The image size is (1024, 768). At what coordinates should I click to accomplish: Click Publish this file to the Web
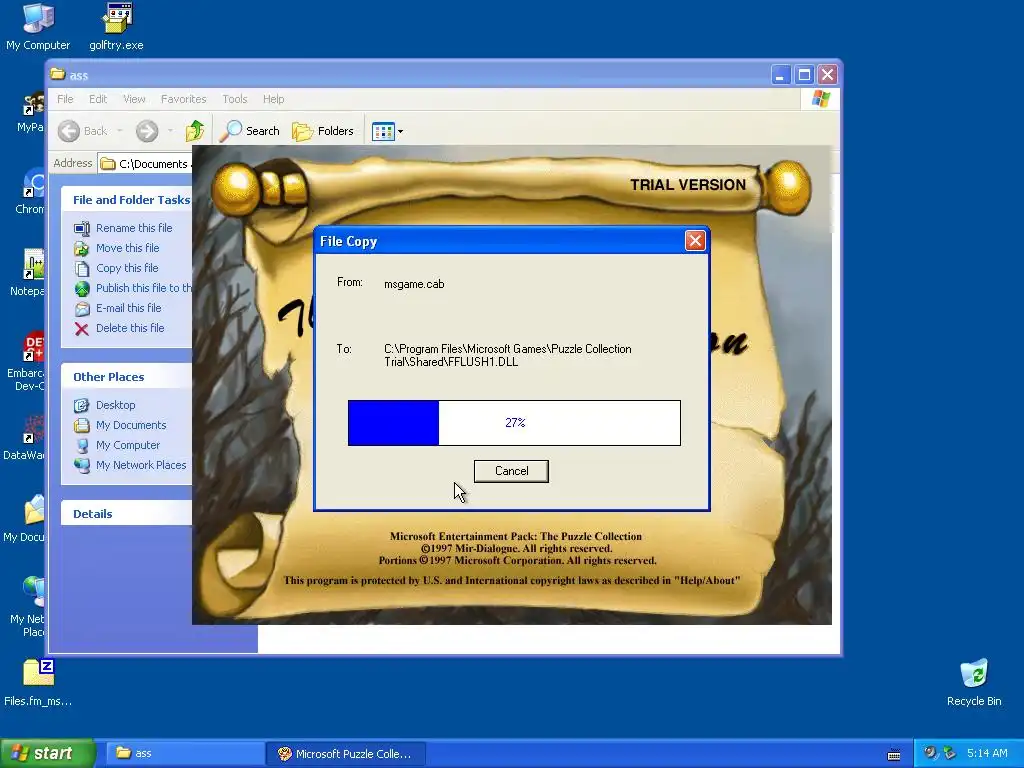[x=144, y=288]
